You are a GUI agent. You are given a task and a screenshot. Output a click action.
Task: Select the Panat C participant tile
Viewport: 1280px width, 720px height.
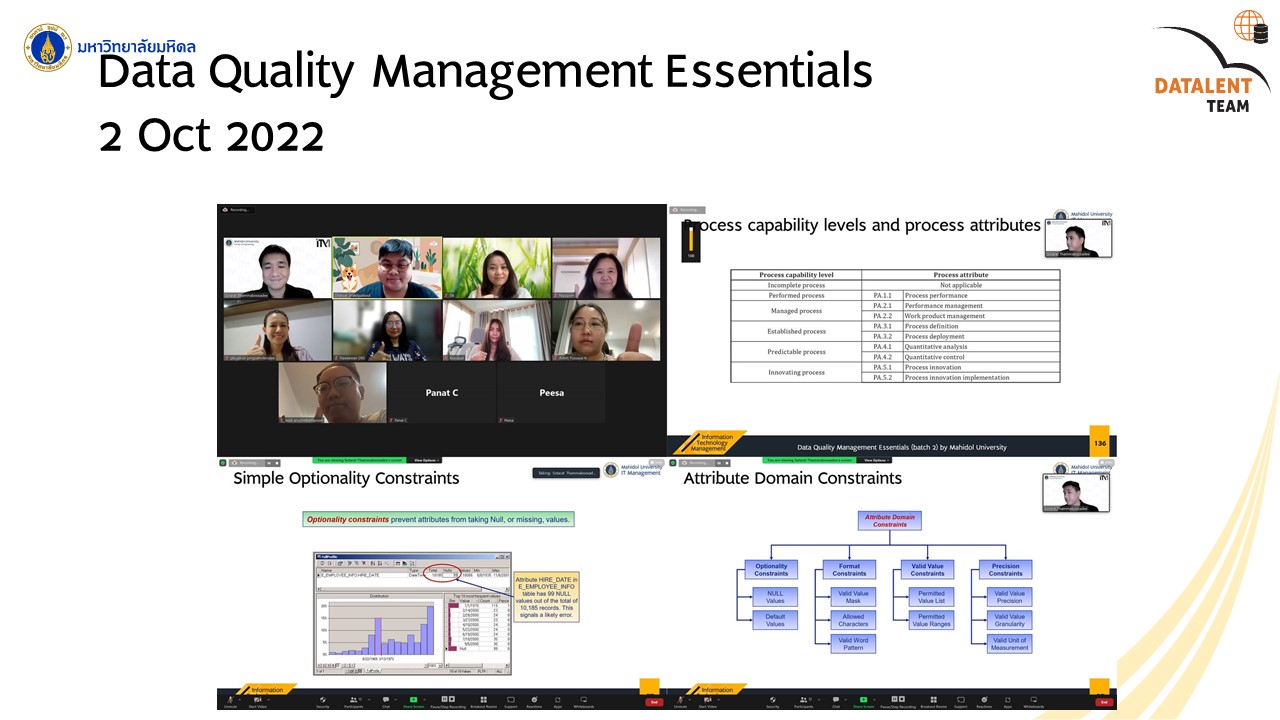pyautogui.click(x=441, y=393)
